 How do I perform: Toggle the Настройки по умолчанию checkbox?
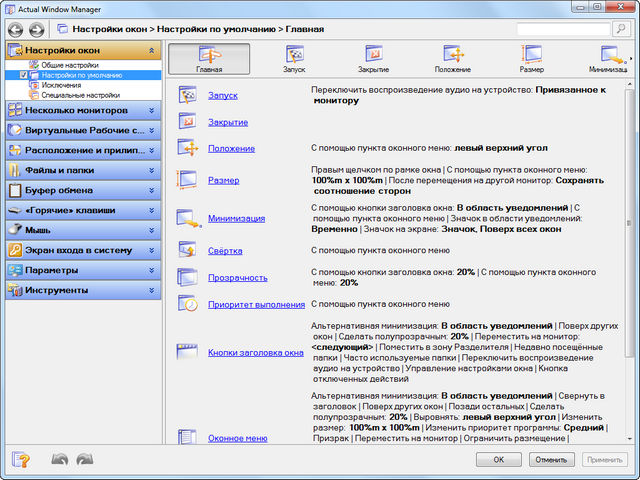pyautogui.click(x=24, y=75)
